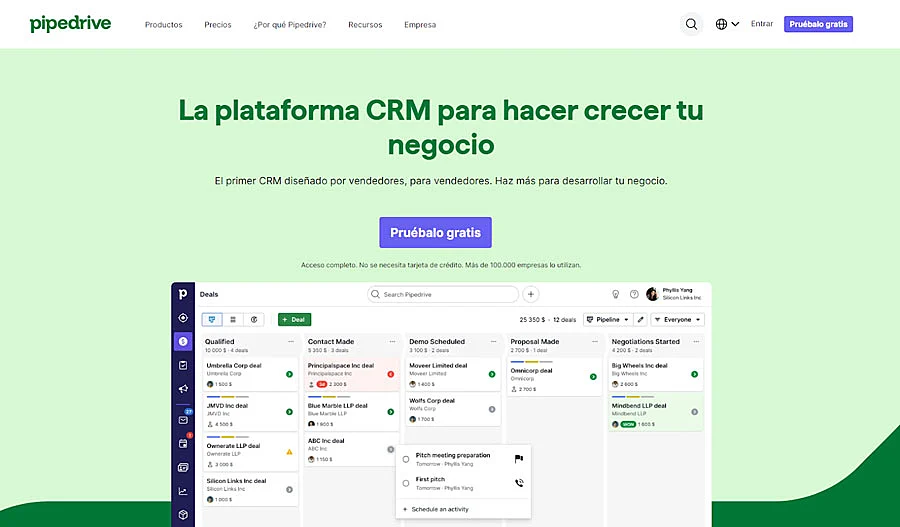
Task: Open Phyllis Yang's profile avatar
Action: [x=652, y=294]
